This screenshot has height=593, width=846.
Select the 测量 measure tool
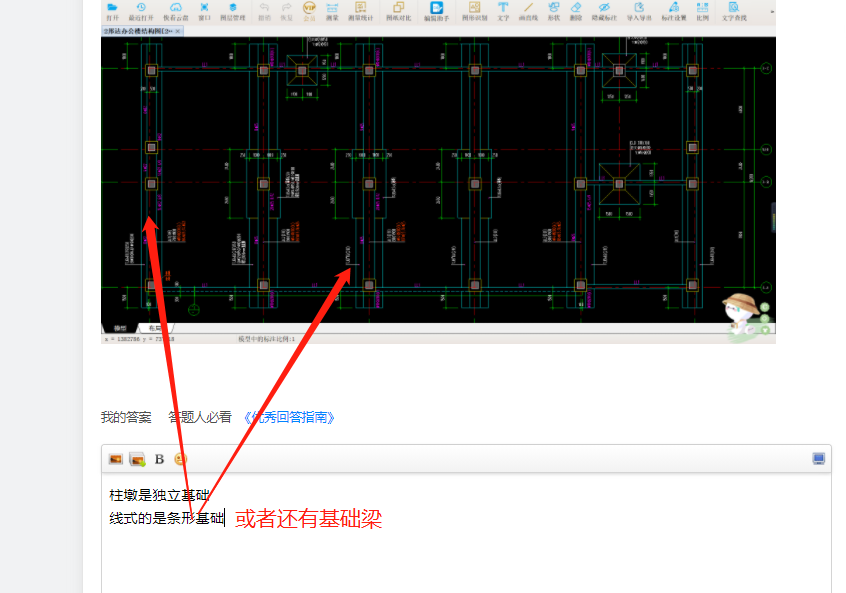pos(332,11)
